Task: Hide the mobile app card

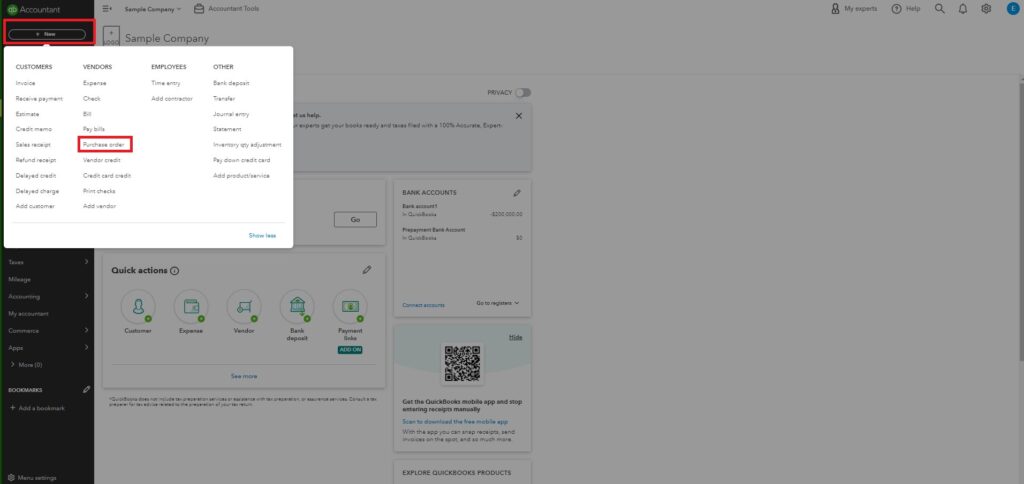Action: tap(516, 337)
